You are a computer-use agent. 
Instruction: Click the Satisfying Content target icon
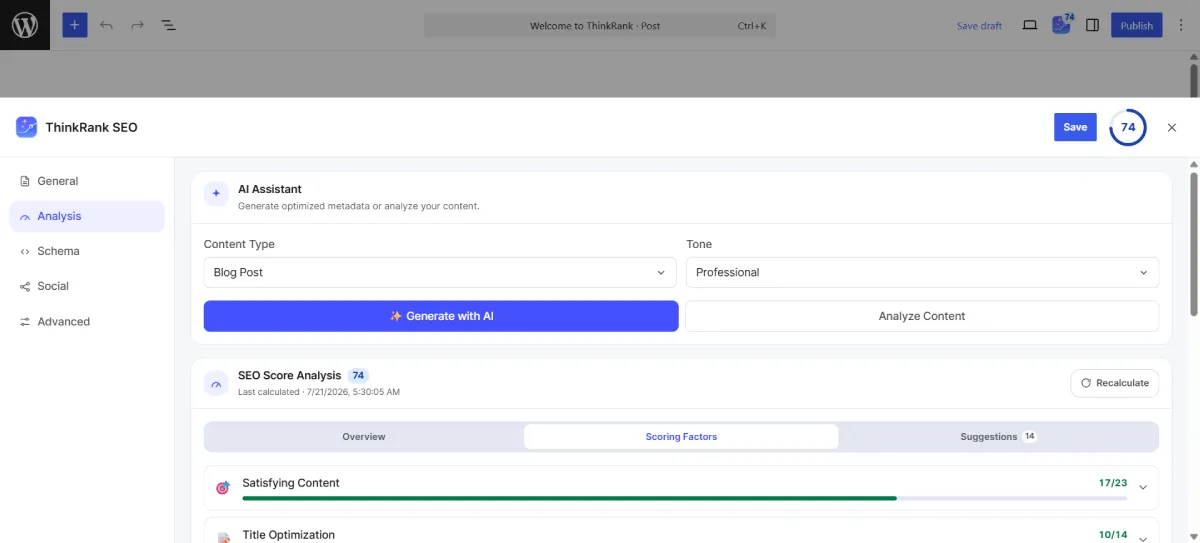pos(223,488)
